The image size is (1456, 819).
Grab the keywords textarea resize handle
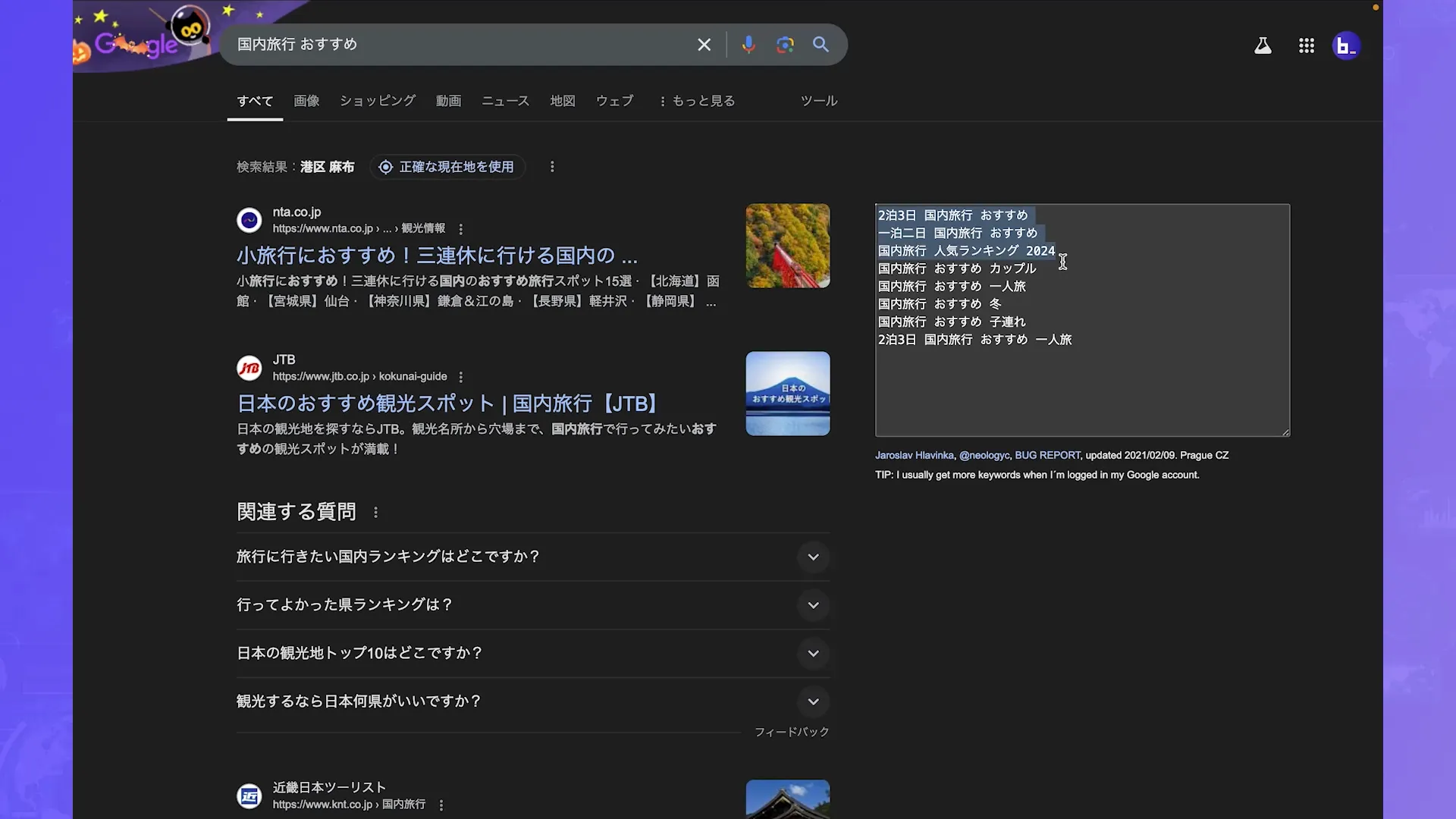click(1285, 432)
